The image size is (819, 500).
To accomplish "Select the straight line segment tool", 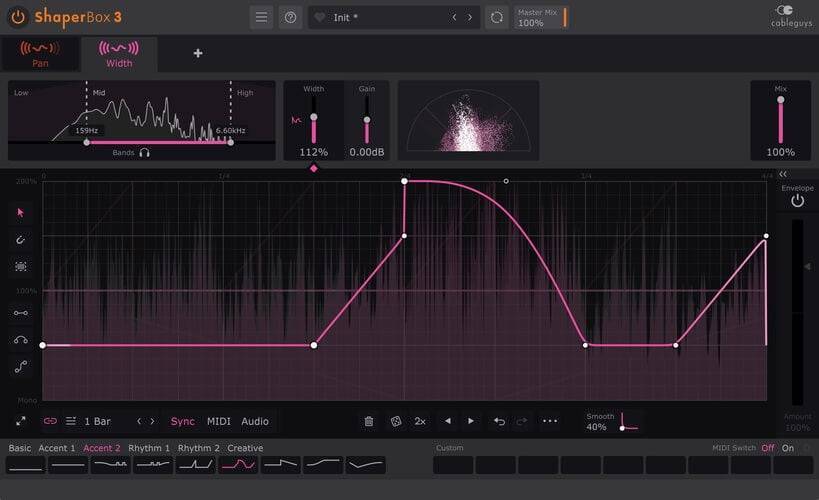I will [20, 313].
